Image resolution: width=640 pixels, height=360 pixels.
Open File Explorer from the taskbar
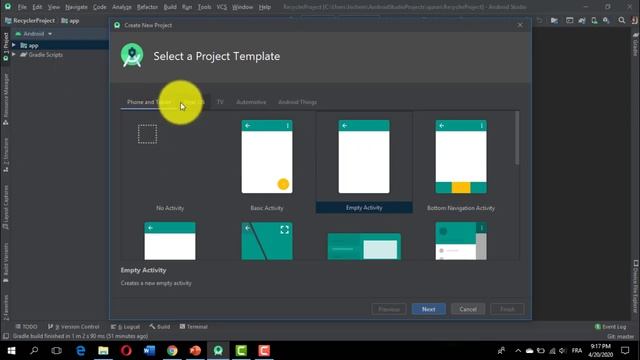(103, 351)
